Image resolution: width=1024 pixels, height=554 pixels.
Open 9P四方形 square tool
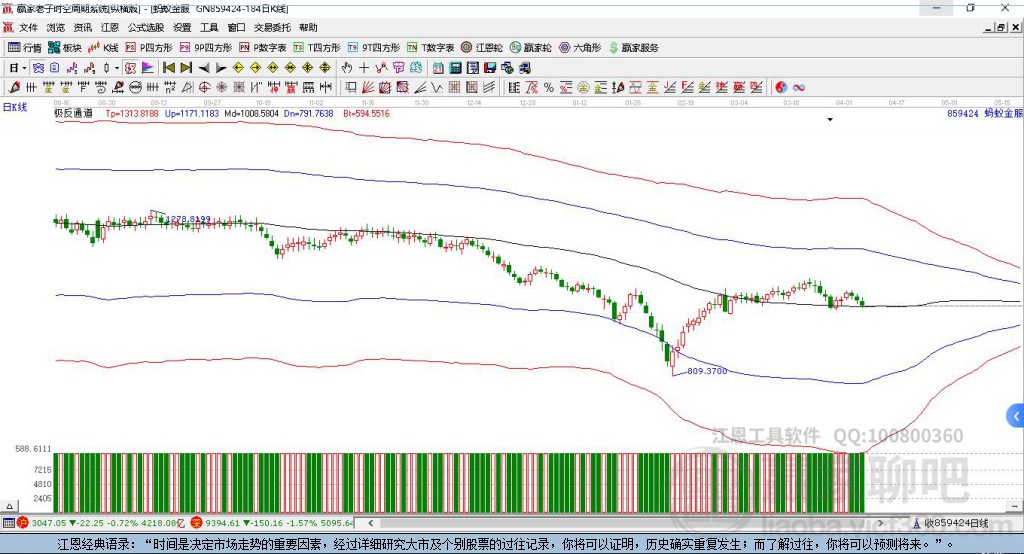(x=206, y=48)
